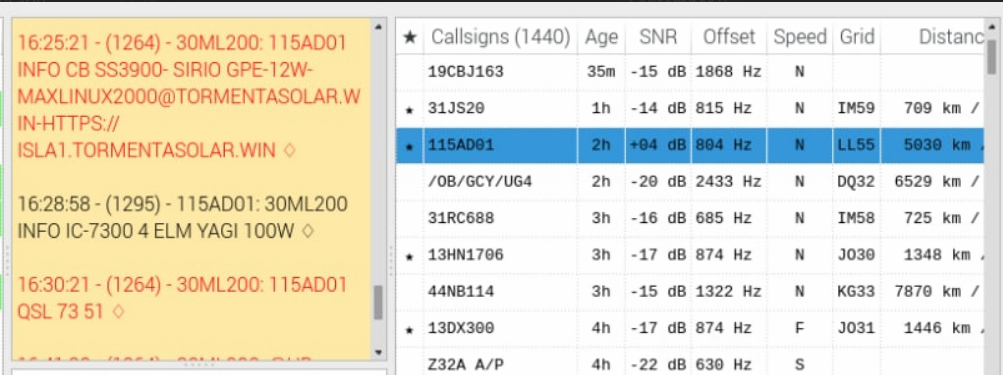The height and width of the screenshot is (375, 1003).
Task: Click the Speed column header
Action: 800,37
